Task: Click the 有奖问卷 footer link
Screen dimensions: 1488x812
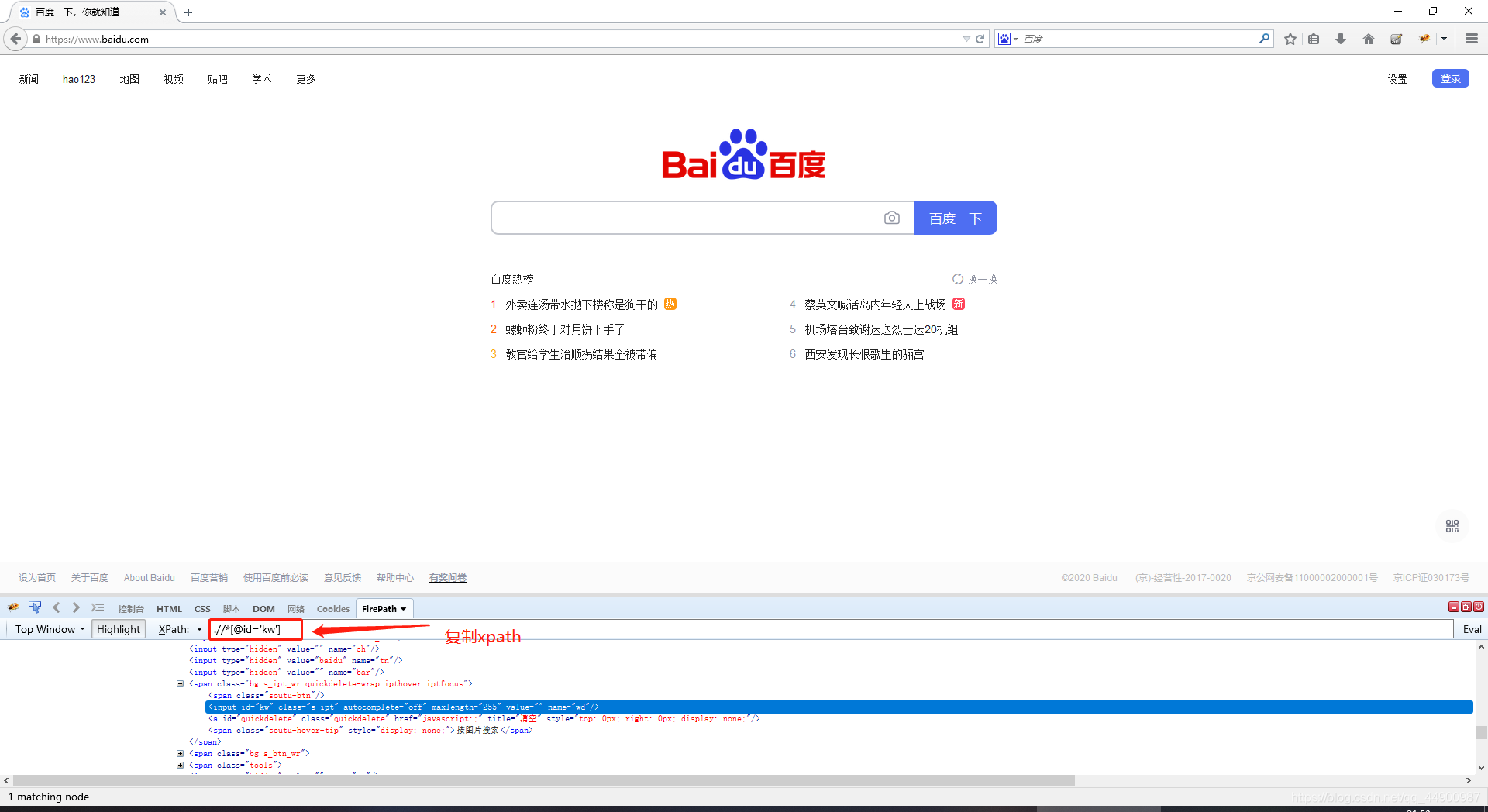Action: point(448,578)
